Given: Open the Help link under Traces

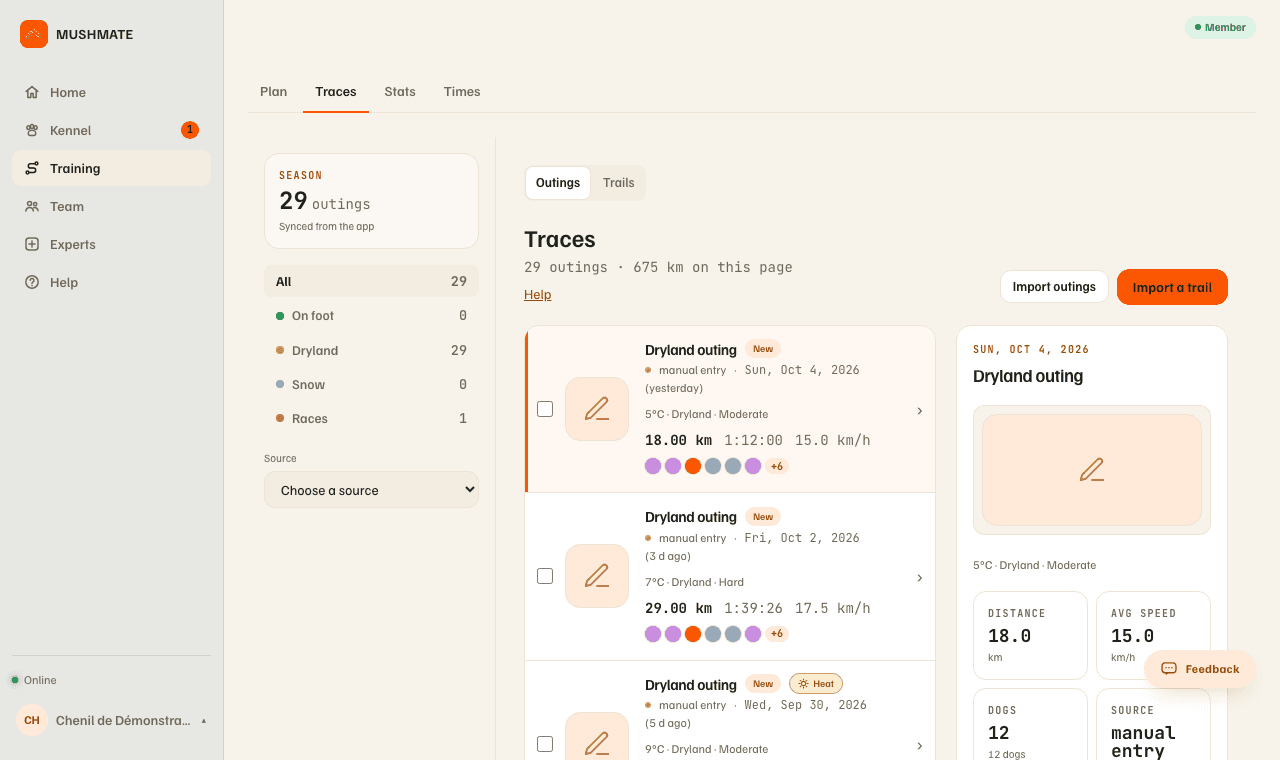Looking at the screenshot, I should (537, 295).
